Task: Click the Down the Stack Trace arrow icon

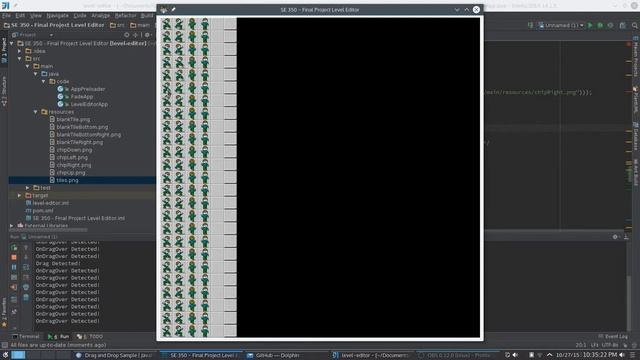Action: pyautogui.click(x=26, y=257)
